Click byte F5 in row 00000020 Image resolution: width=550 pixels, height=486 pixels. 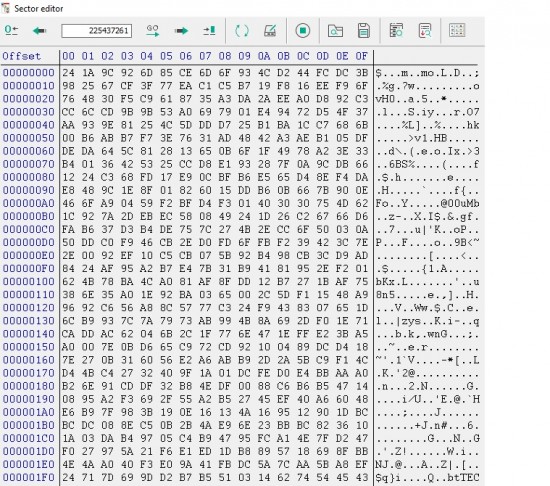tap(127, 99)
